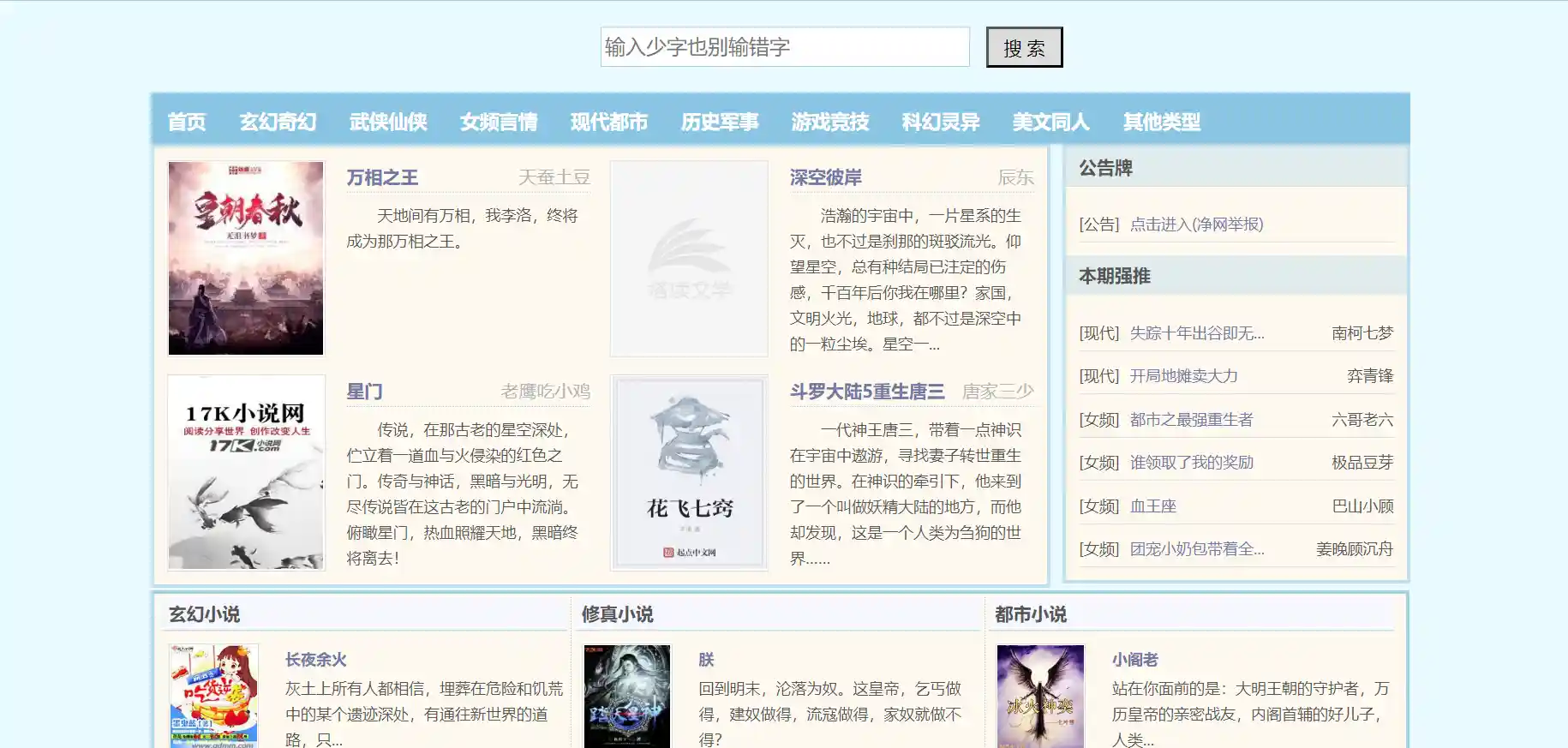Click author 巴山小顾 in recommendations
This screenshot has height=748, width=1568.
click(x=1362, y=506)
